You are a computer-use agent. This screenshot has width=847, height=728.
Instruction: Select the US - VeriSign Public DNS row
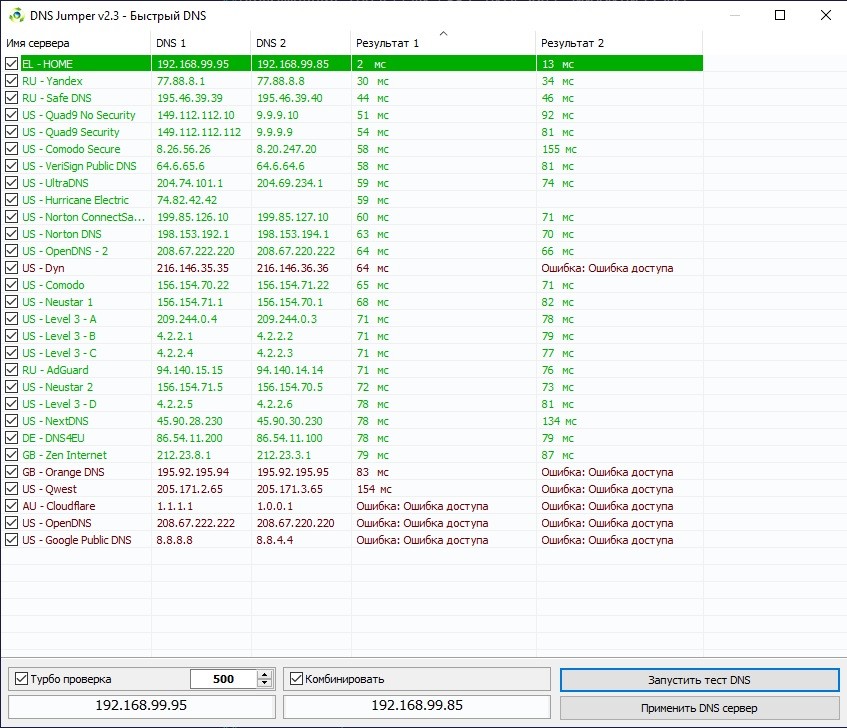(x=352, y=166)
